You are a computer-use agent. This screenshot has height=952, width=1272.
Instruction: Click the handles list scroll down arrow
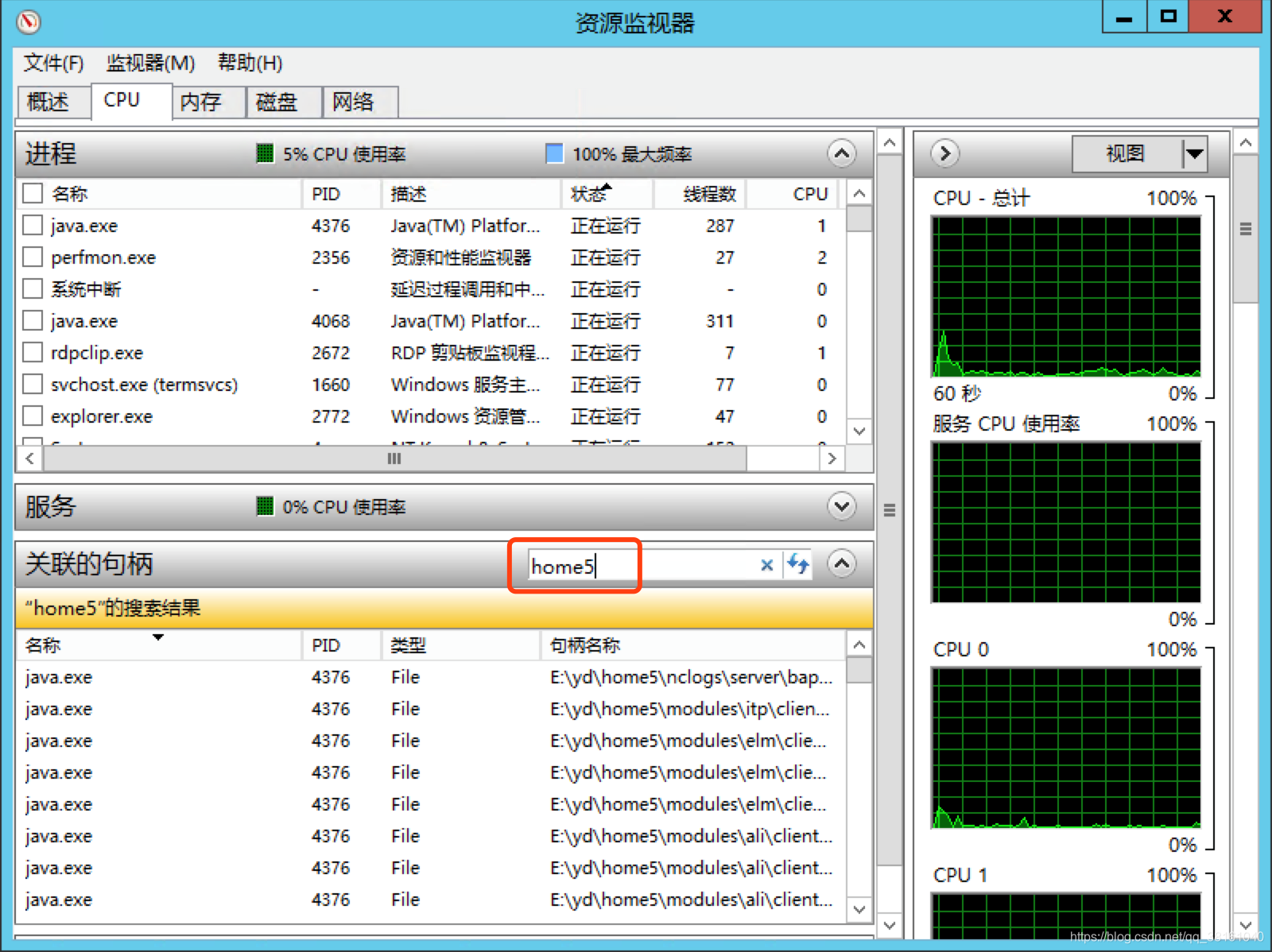coord(859,909)
